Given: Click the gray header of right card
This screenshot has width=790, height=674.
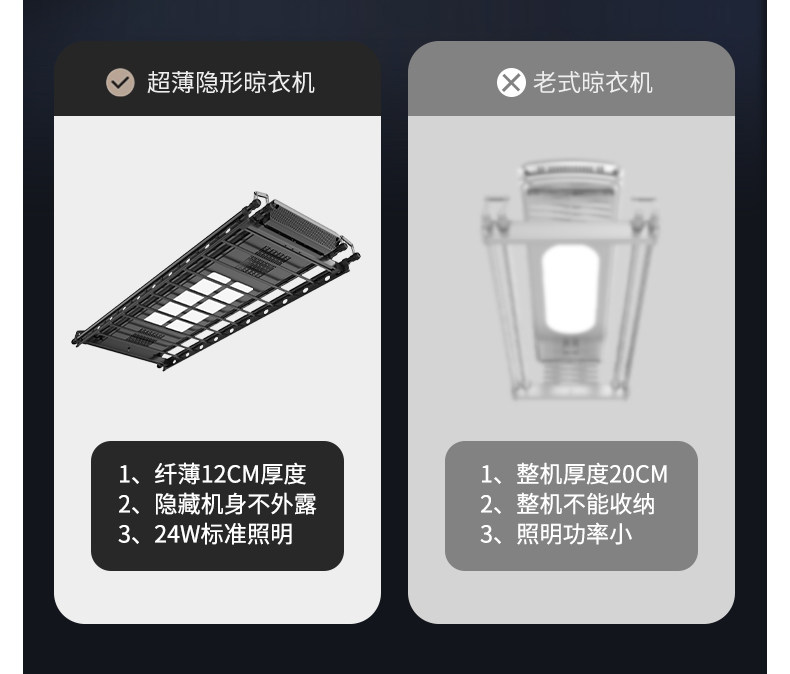Looking at the screenshot, I should pyautogui.click(x=571, y=79).
